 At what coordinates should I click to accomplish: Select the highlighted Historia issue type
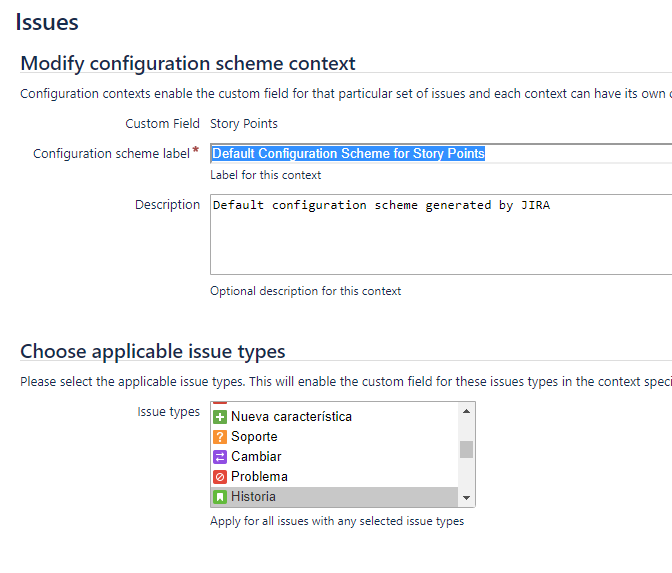pos(335,497)
